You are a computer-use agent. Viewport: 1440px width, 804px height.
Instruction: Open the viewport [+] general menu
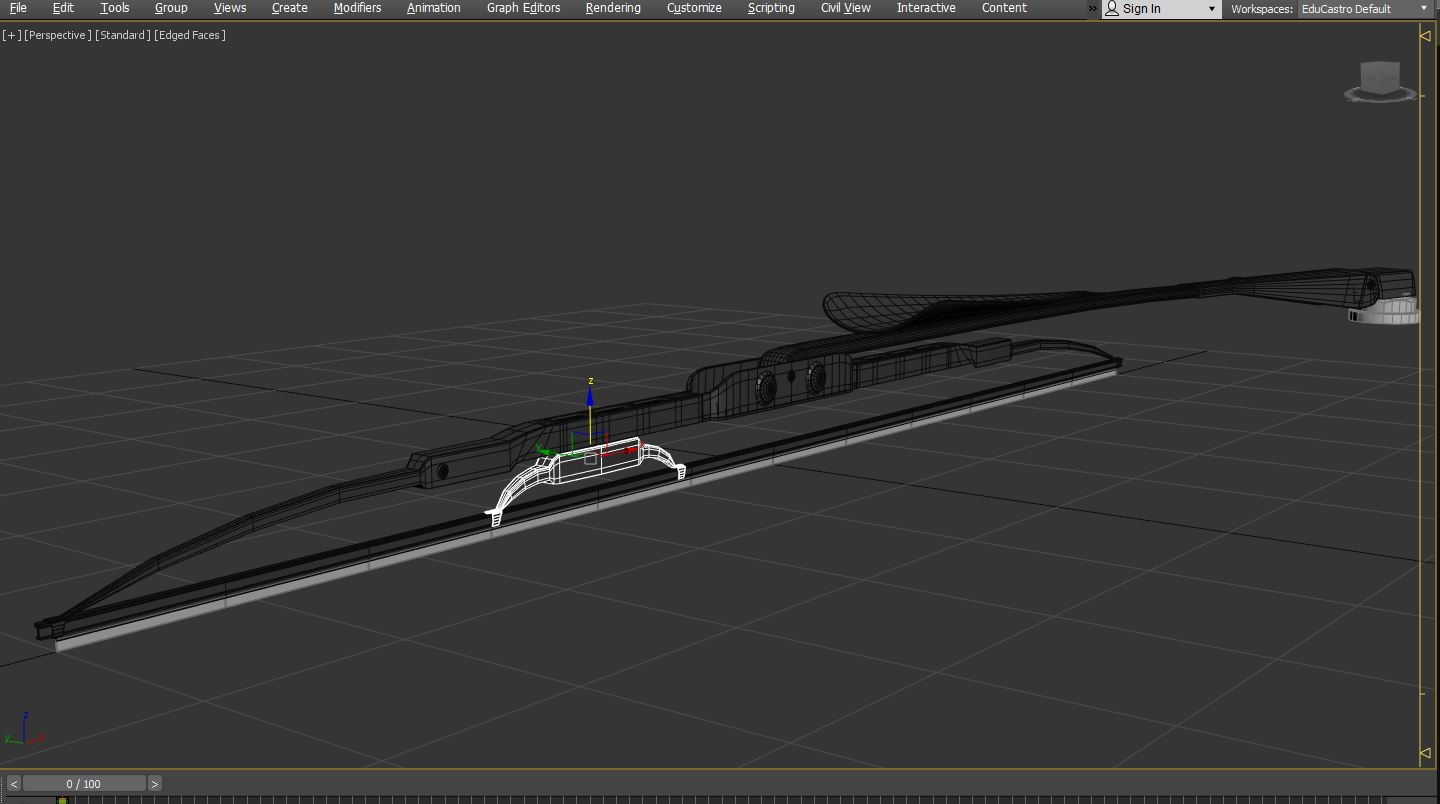click(12, 35)
